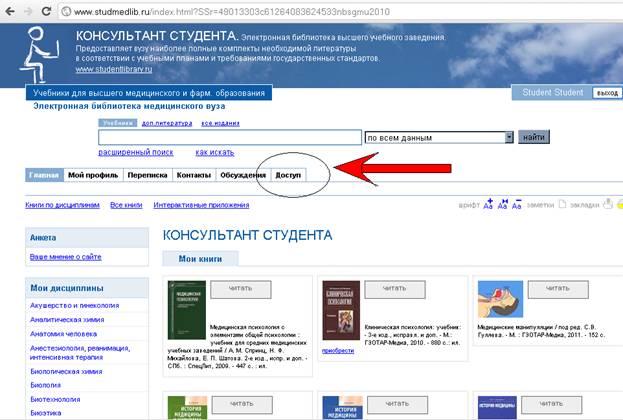Open the 'как искать' help link
Image resolution: width=623 pixels, height=420 pixels.
click(215, 152)
